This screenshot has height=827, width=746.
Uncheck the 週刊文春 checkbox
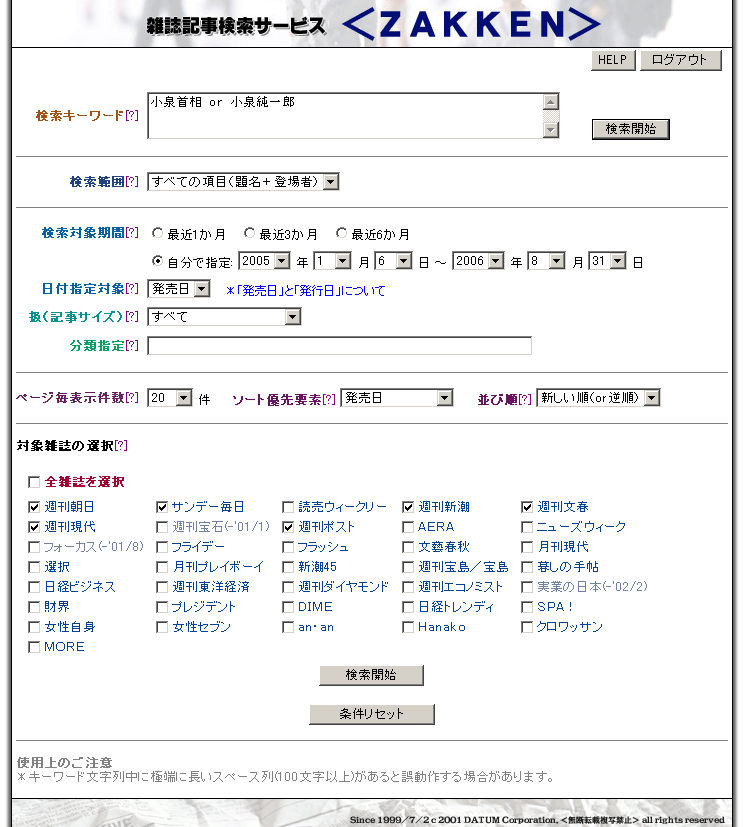coord(527,507)
